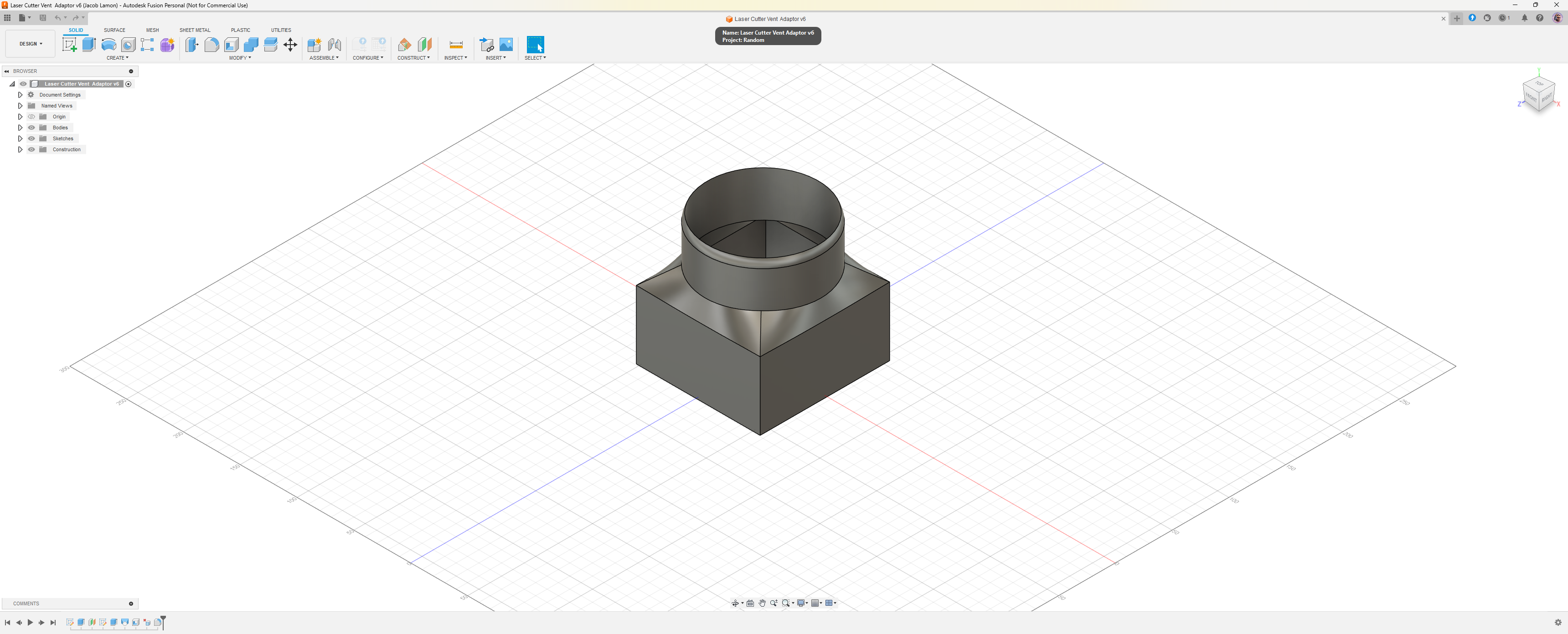
Task: Switch to the UTILITIES tab
Action: tap(281, 30)
